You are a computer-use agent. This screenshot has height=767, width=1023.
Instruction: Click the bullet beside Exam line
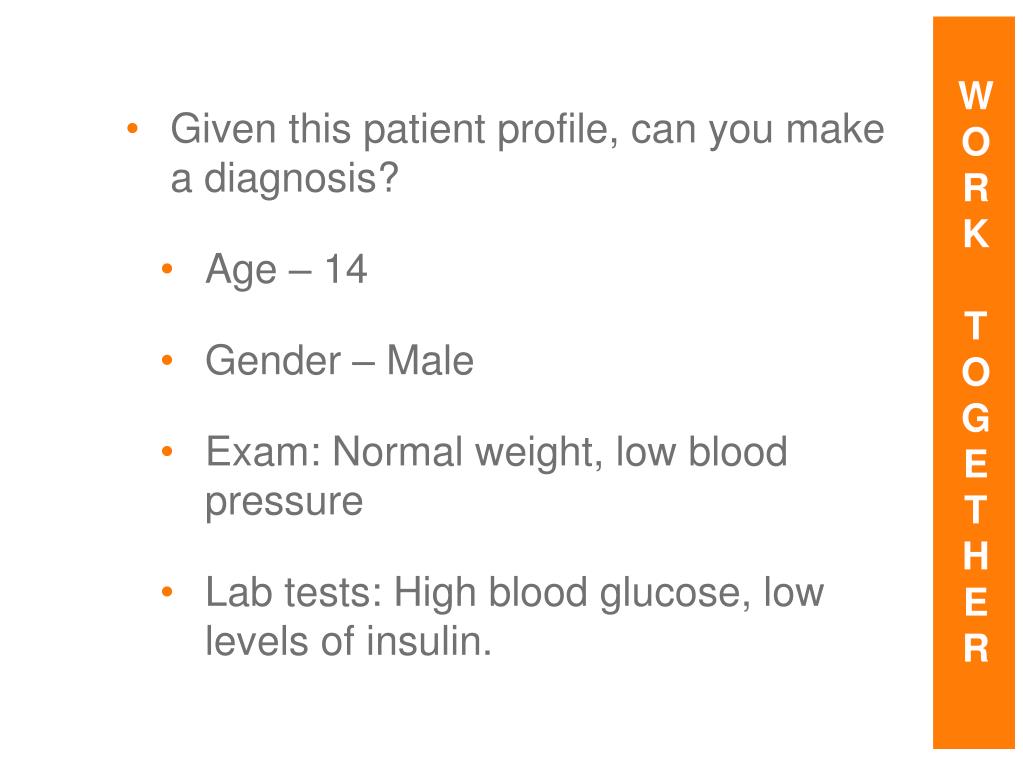167,451
